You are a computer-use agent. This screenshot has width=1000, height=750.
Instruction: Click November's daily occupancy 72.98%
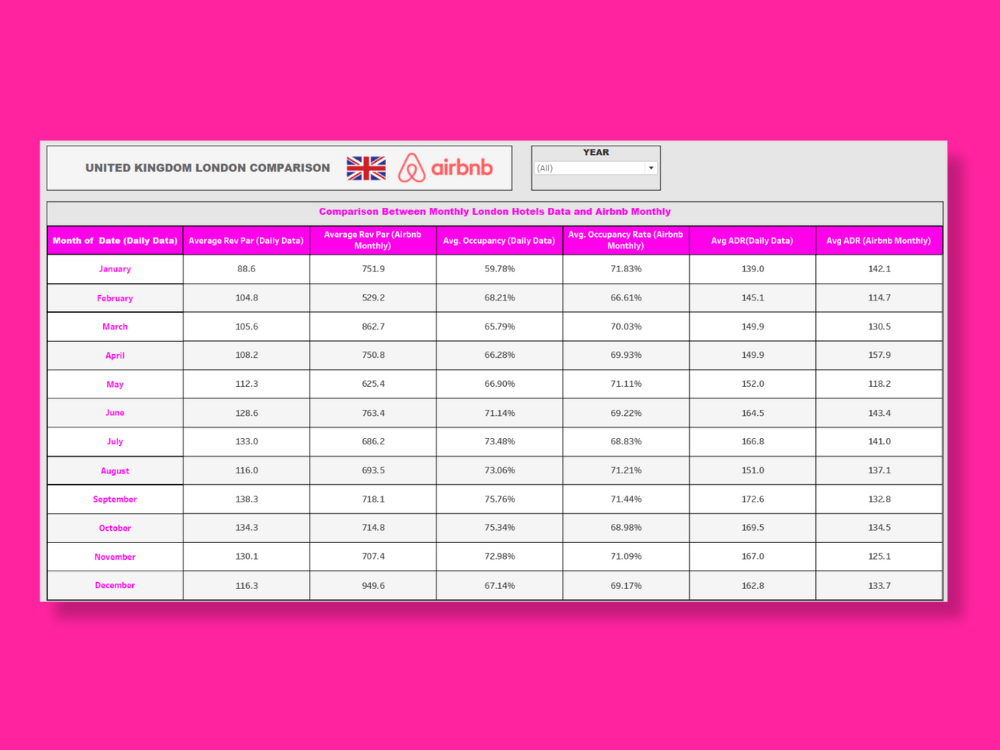pyautogui.click(x=499, y=557)
